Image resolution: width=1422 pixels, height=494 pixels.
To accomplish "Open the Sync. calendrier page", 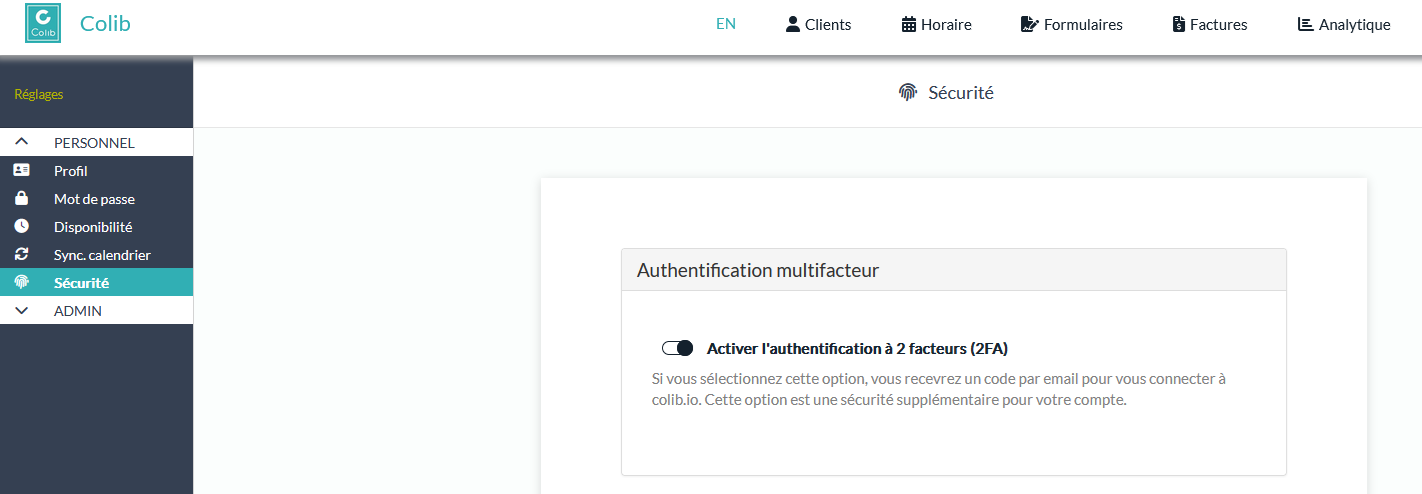I will pyautogui.click(x=96, y=255).
